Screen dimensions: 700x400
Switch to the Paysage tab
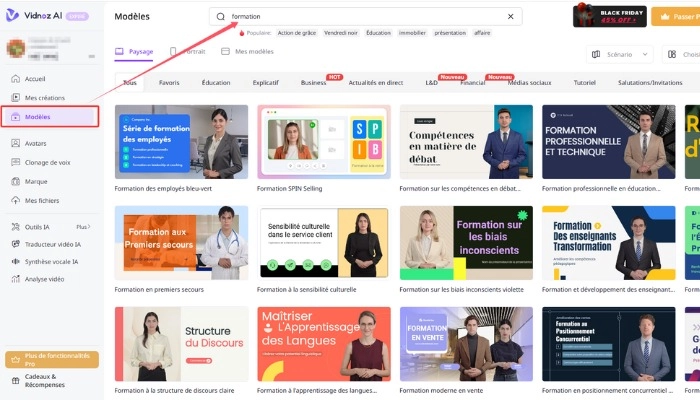click(134, 52)
